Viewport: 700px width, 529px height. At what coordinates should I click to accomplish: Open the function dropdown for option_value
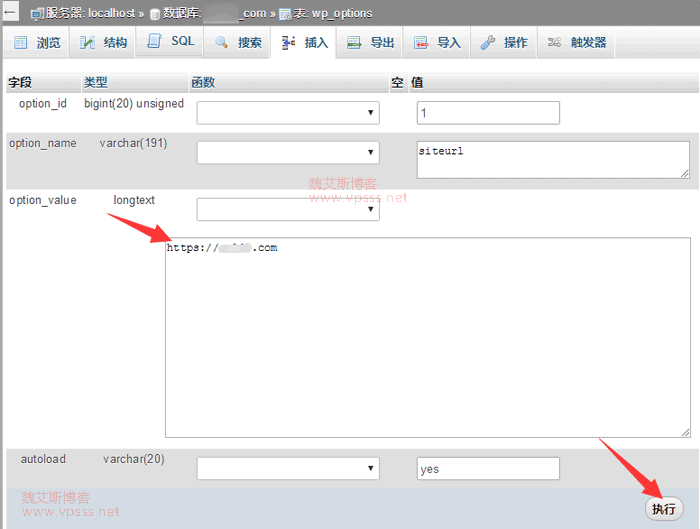coord(288,210)
